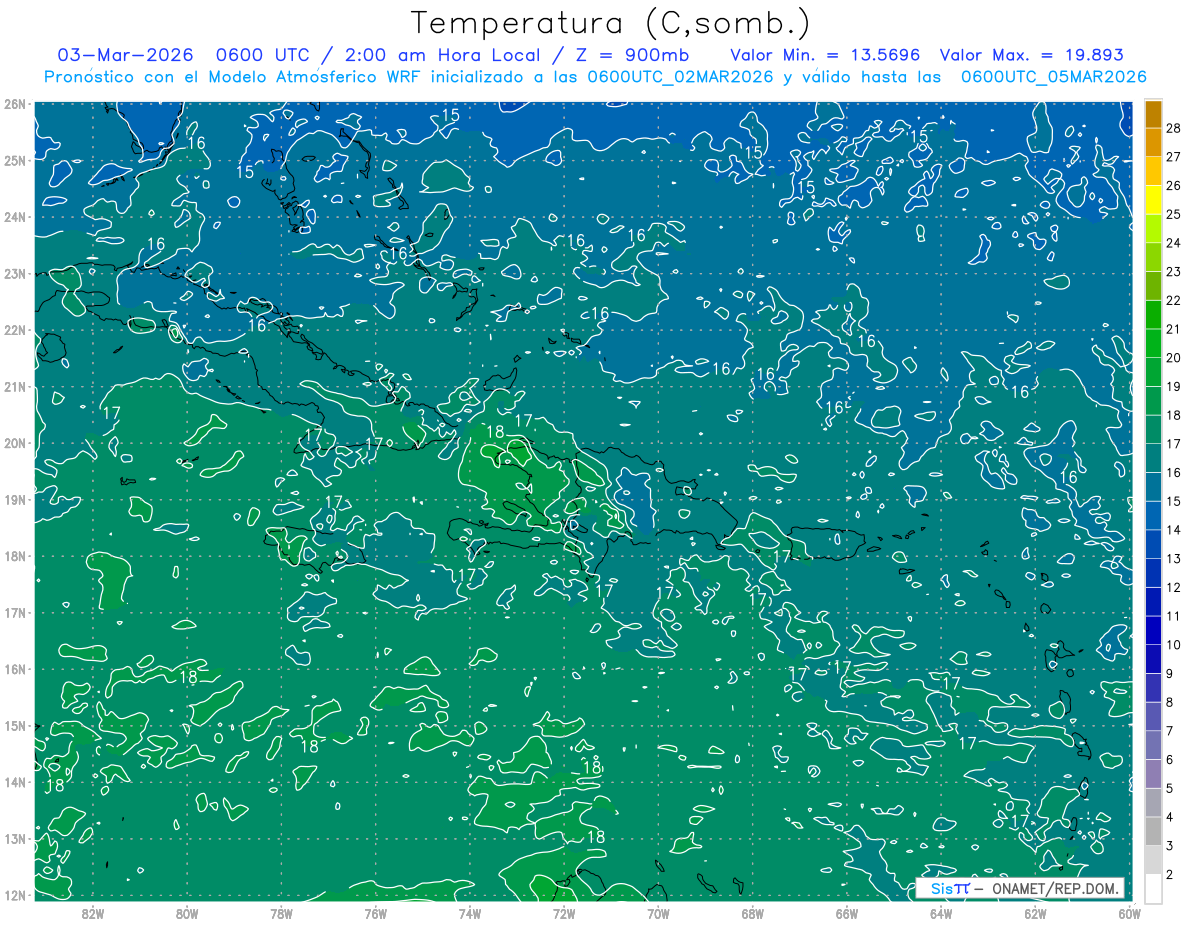Click the title "Temperatura (C,somb.)"
This screenshot has width=1200, height=927.
tap(611, 22)
